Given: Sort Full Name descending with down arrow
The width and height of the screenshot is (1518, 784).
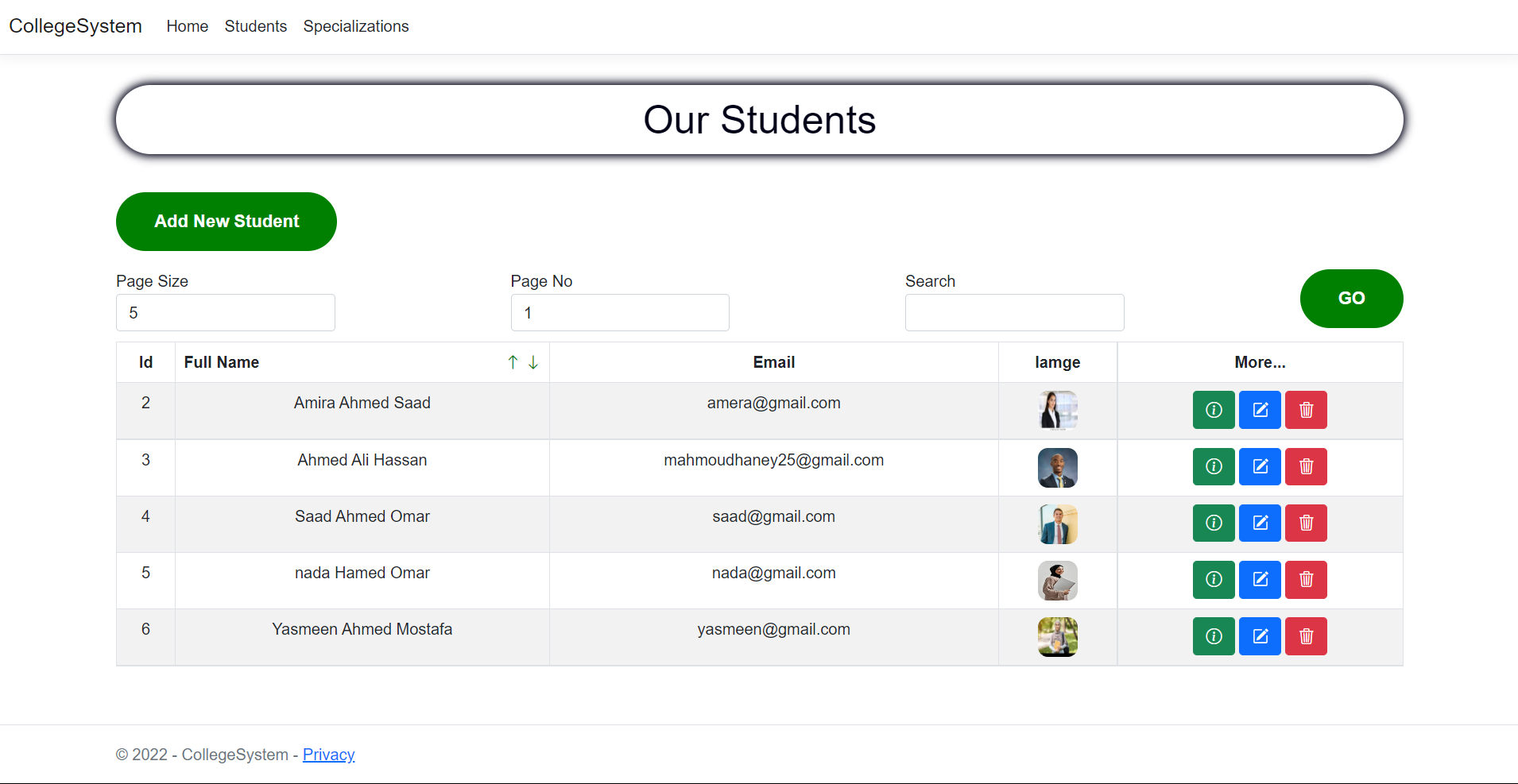Looking at the screenshot, I should [x=533, y=362].
